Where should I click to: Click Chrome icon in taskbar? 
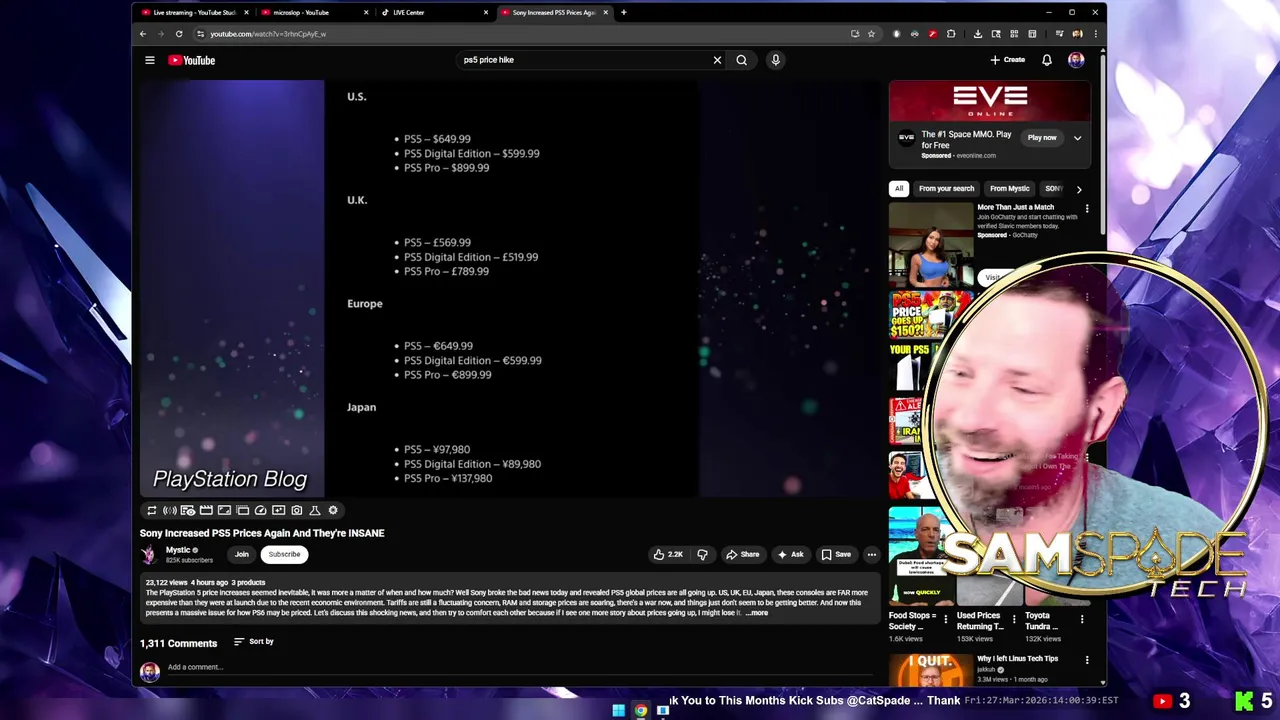(x=641, y=711)
